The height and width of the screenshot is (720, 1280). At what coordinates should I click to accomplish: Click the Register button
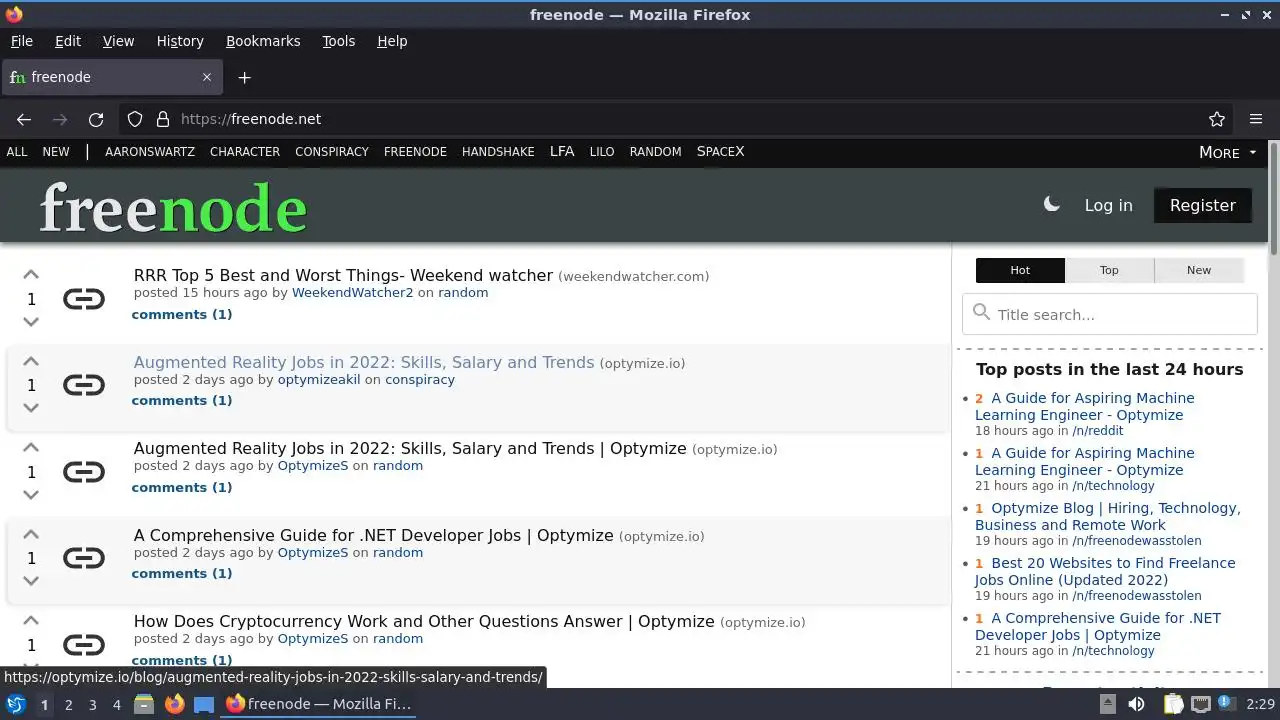click(1203, 205)
